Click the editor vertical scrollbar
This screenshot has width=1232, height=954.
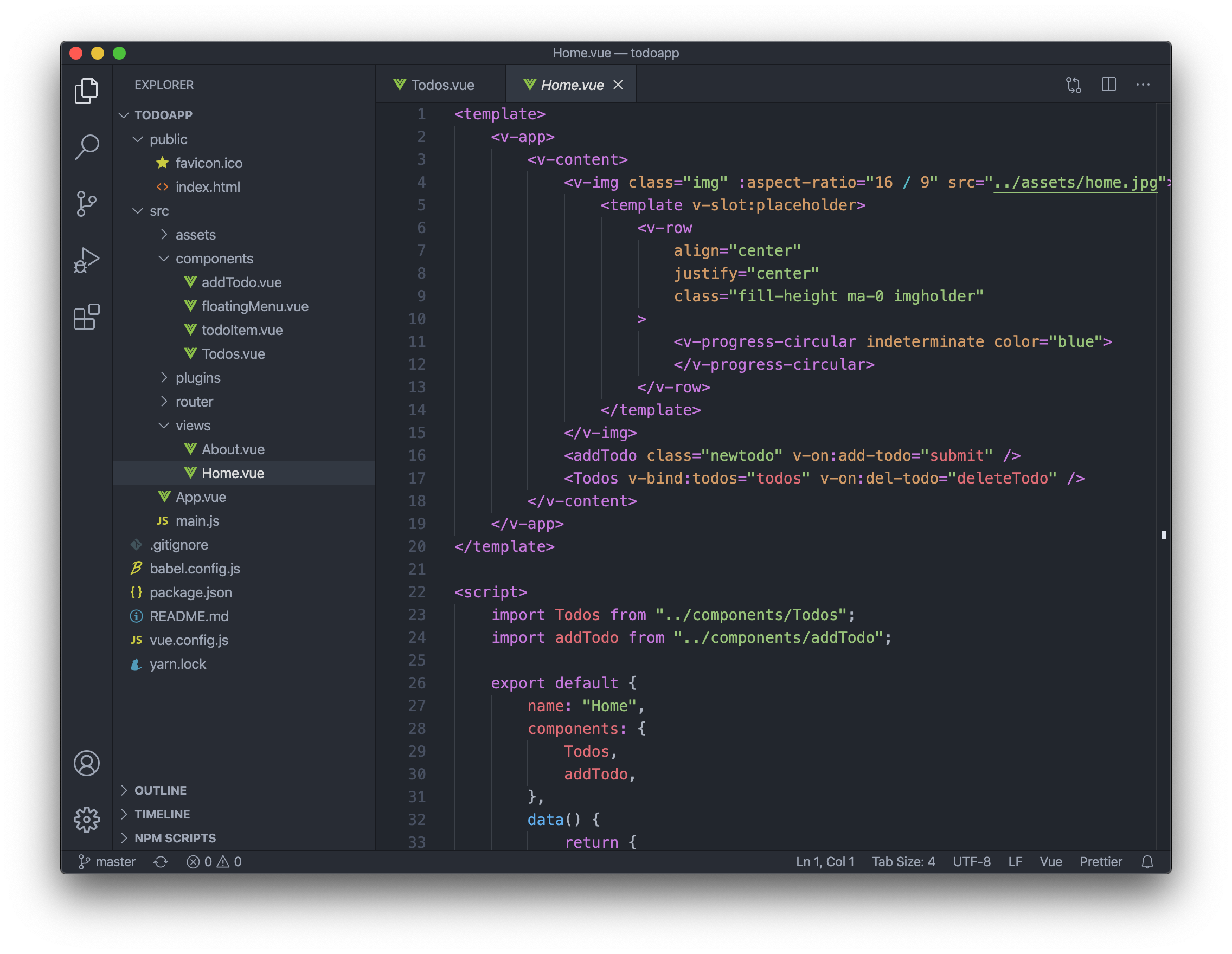(1163, 476)
